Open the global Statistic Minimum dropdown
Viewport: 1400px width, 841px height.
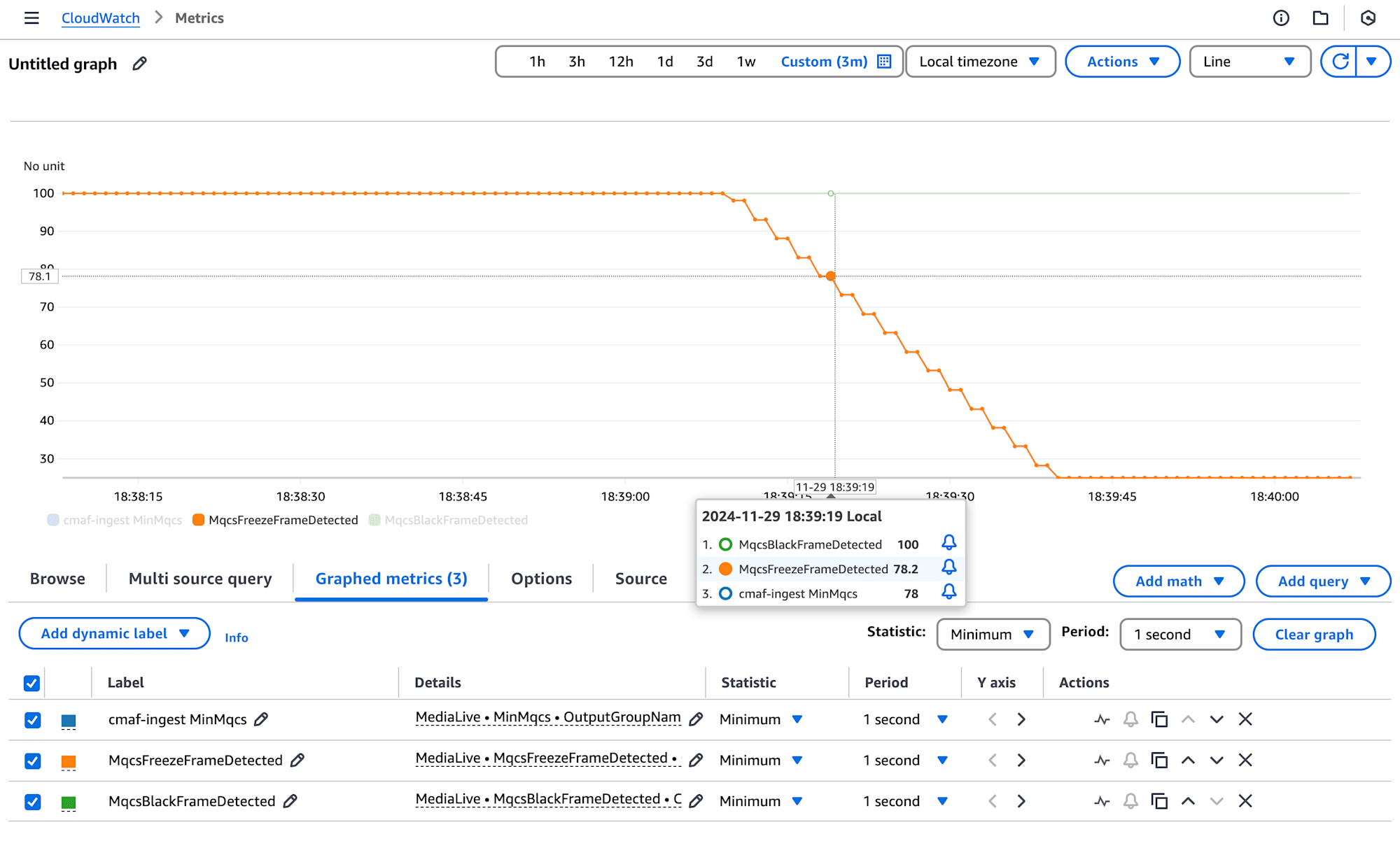tap(993, 634)
